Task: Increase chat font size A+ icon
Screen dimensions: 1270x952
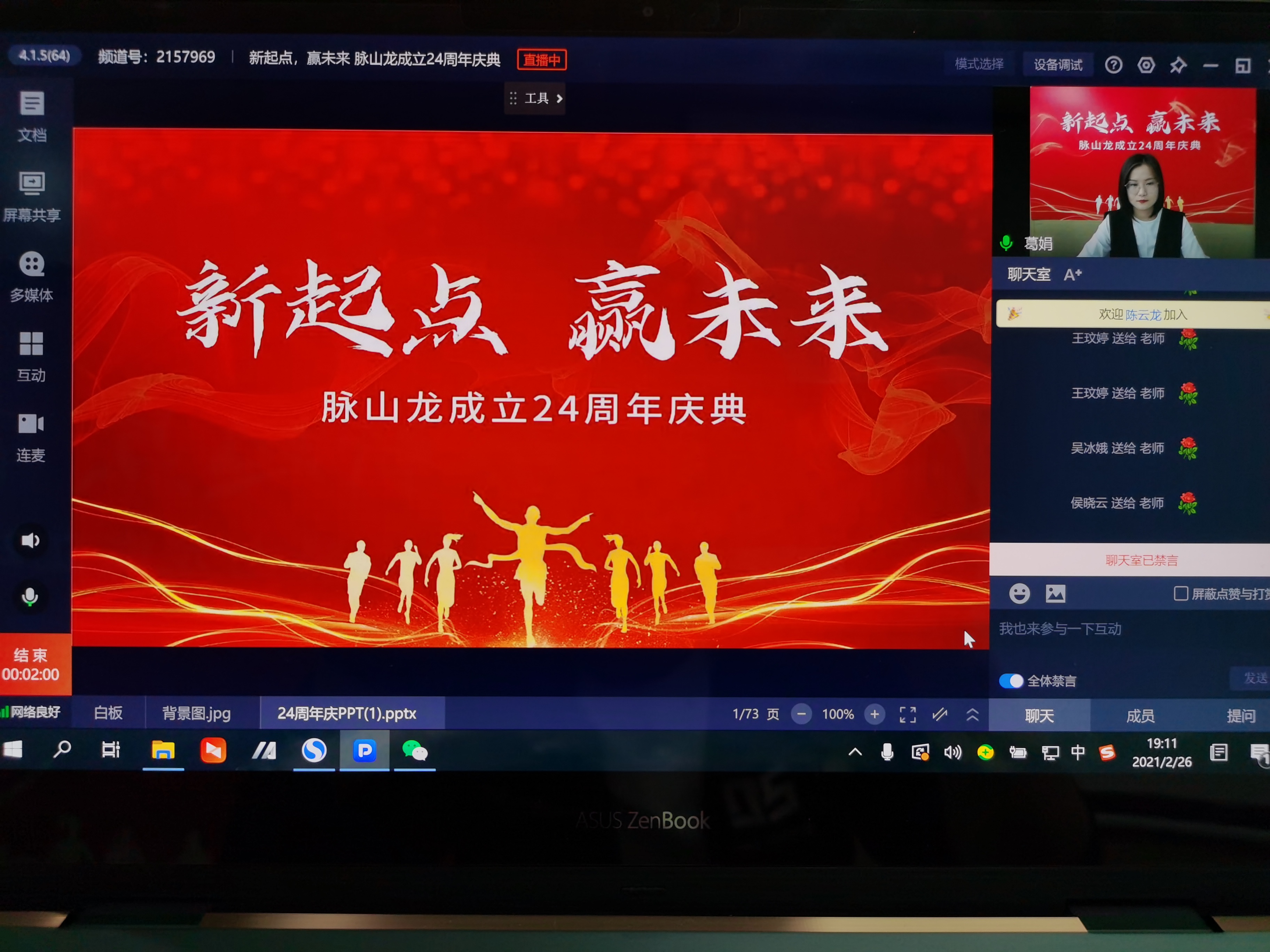Action: [1073, 274]
